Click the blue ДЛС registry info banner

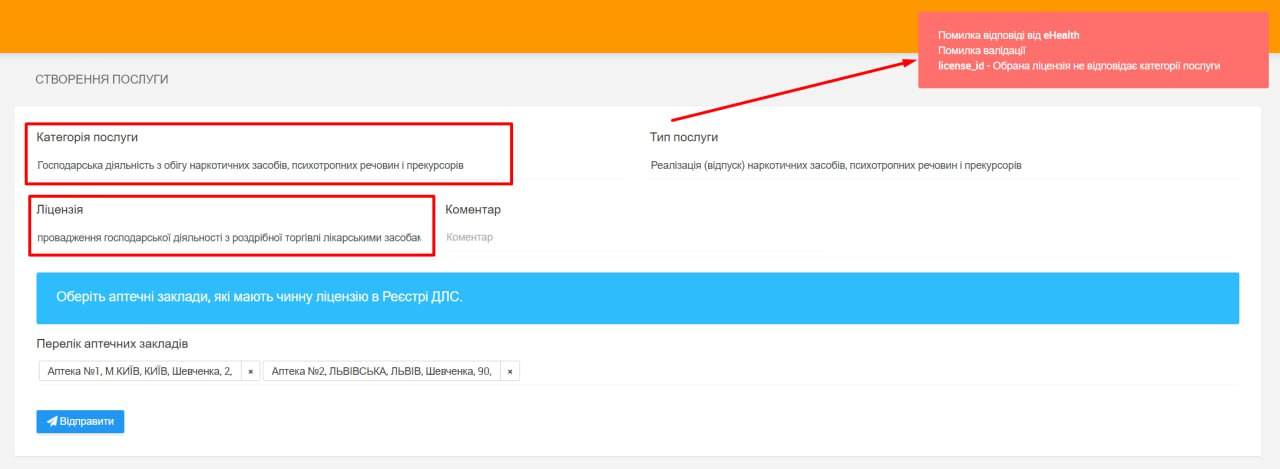point(637,298)
